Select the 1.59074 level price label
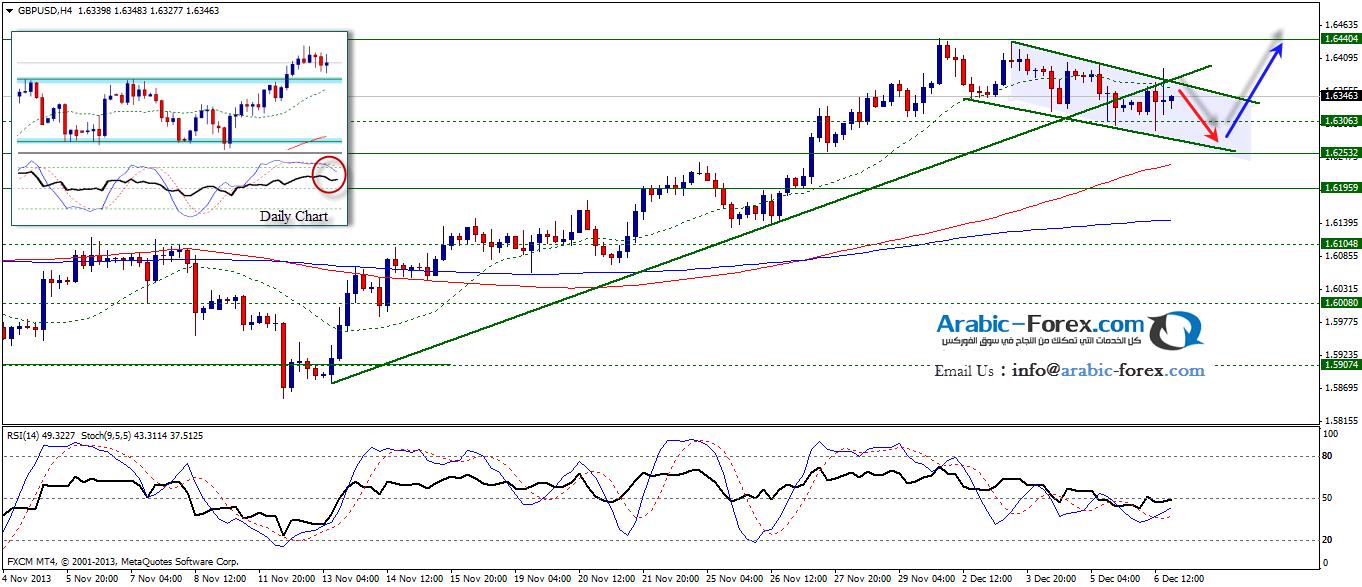The image size is (1362, 587). [1339, 365]
